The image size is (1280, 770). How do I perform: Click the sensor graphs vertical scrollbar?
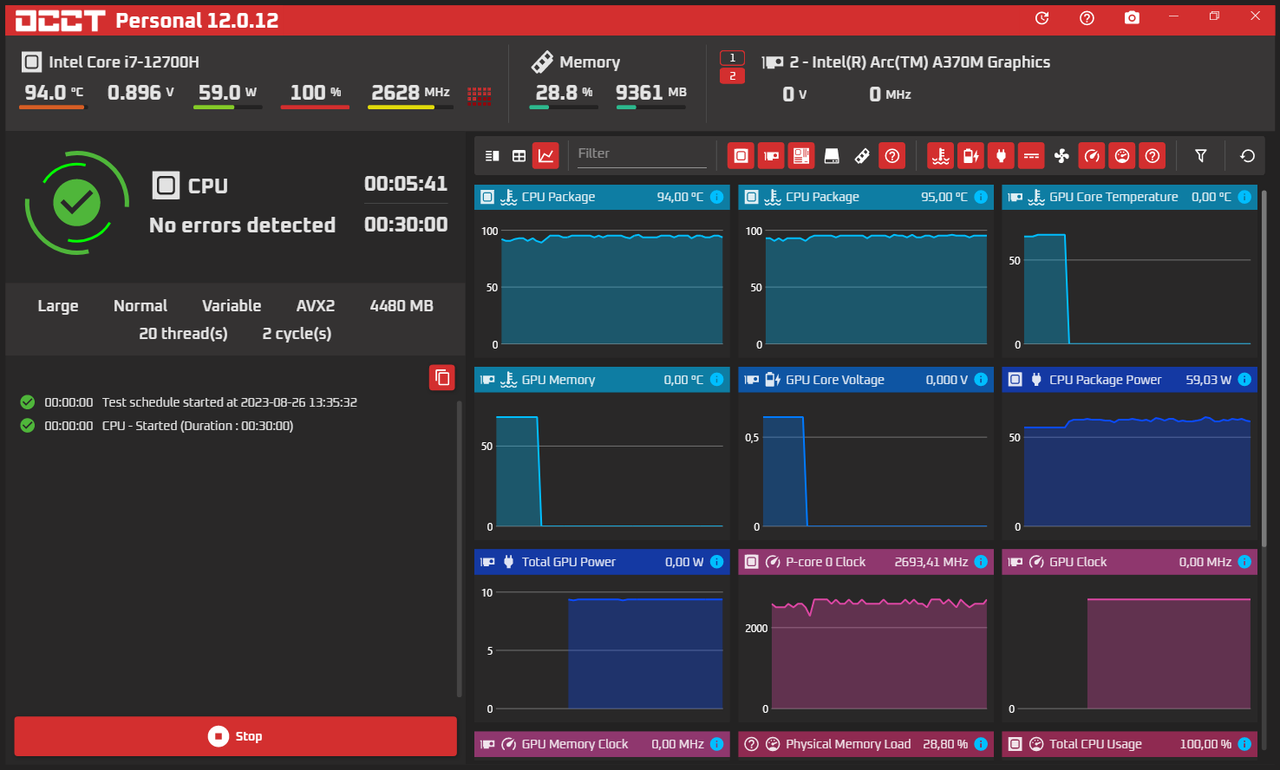(x=1265, y=368)
